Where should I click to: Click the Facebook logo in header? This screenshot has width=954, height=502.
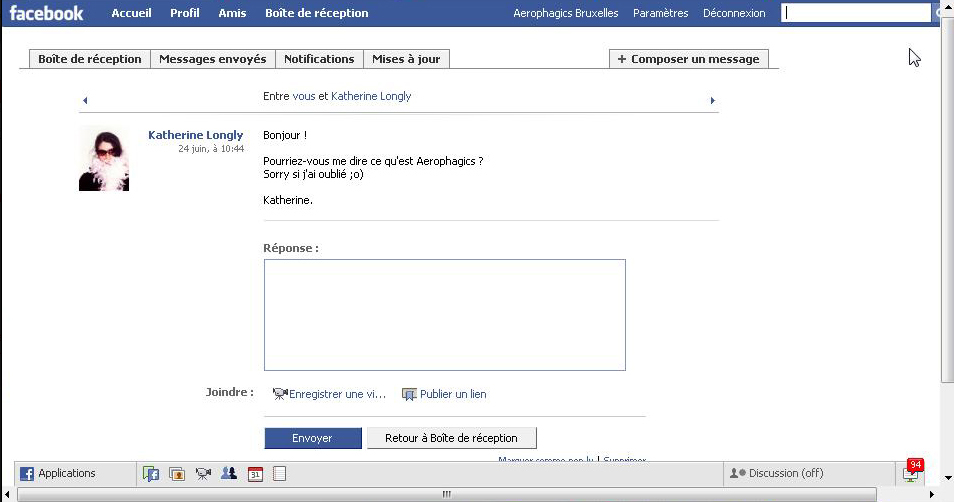47,13
